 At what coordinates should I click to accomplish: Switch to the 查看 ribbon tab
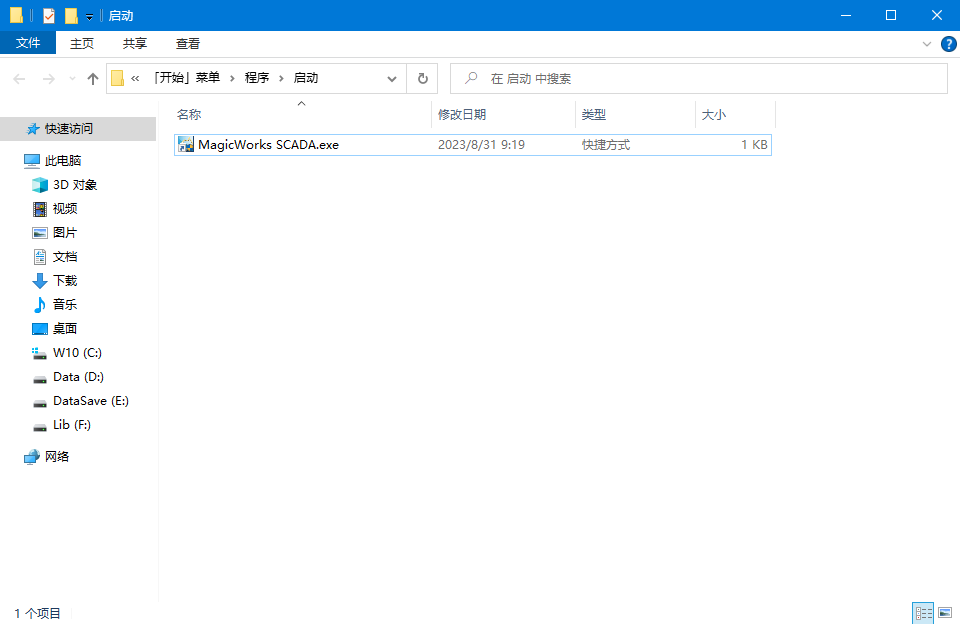(187, 43)
